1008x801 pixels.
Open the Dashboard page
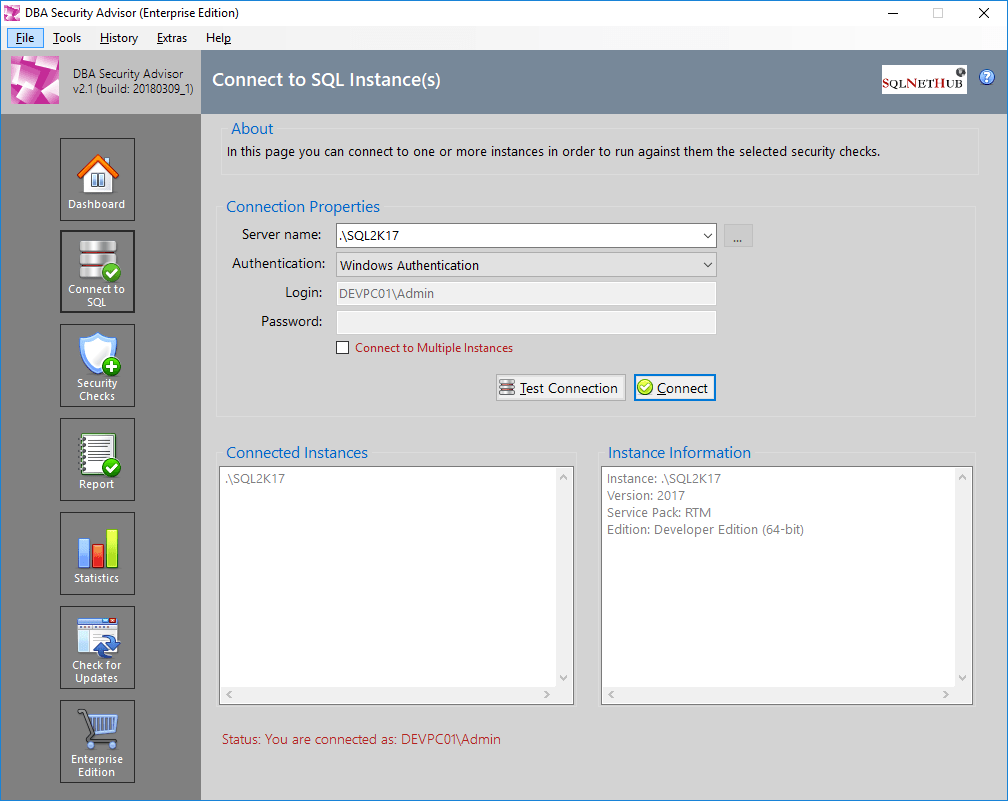click(x=97, y=180)
